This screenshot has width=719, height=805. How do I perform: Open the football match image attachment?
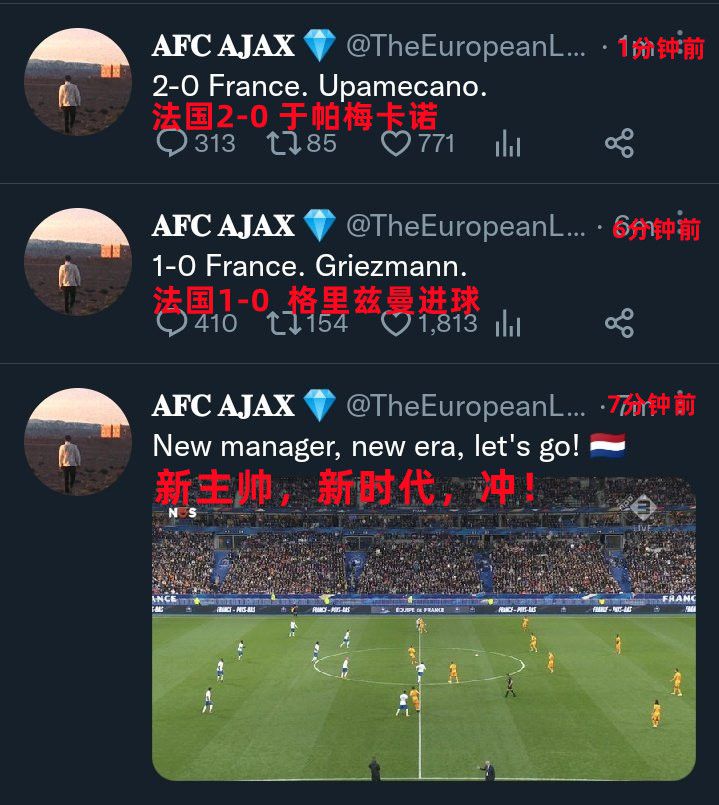tap(424, 629)
